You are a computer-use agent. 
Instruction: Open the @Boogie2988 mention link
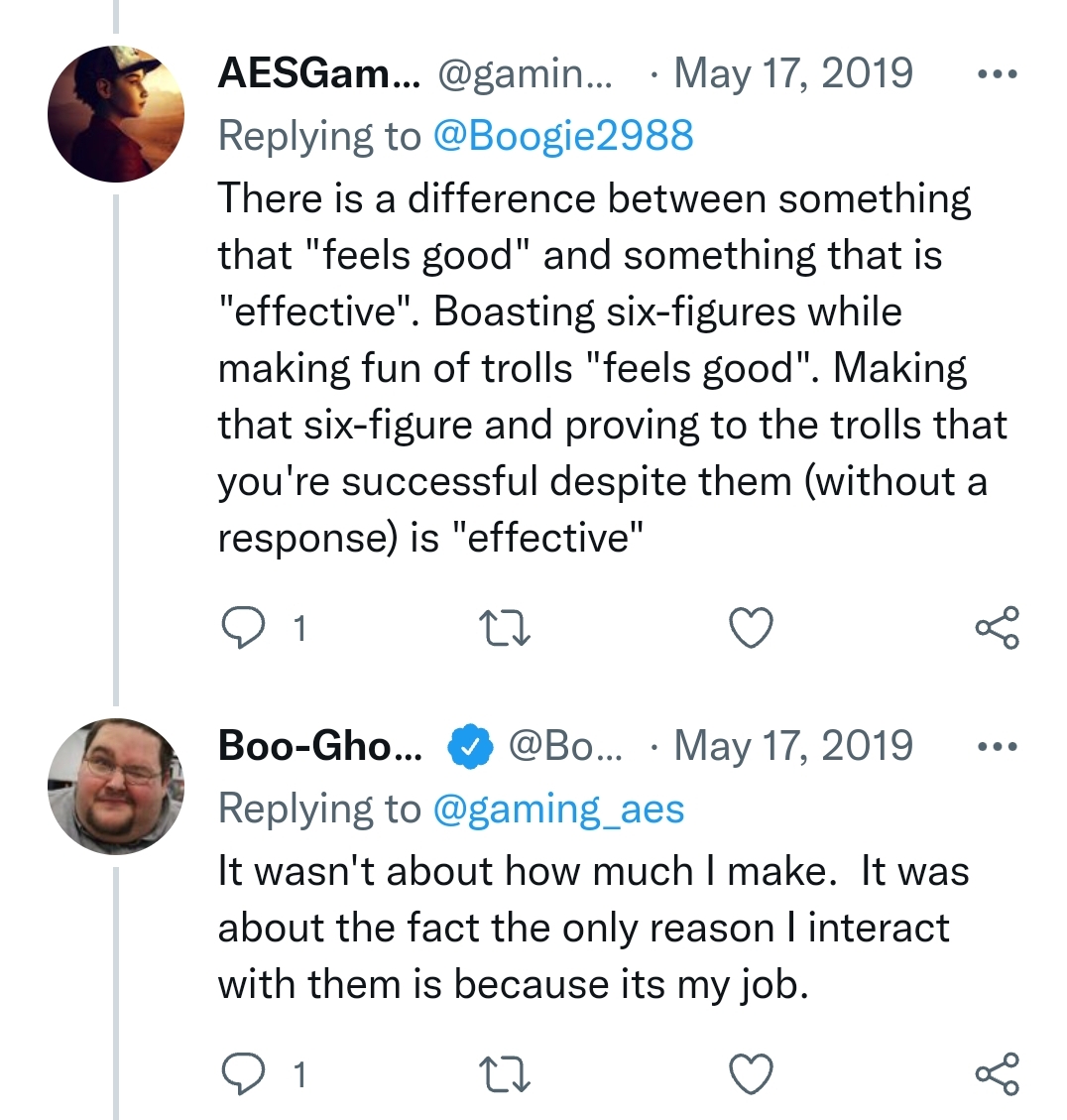tap(563, 135)
